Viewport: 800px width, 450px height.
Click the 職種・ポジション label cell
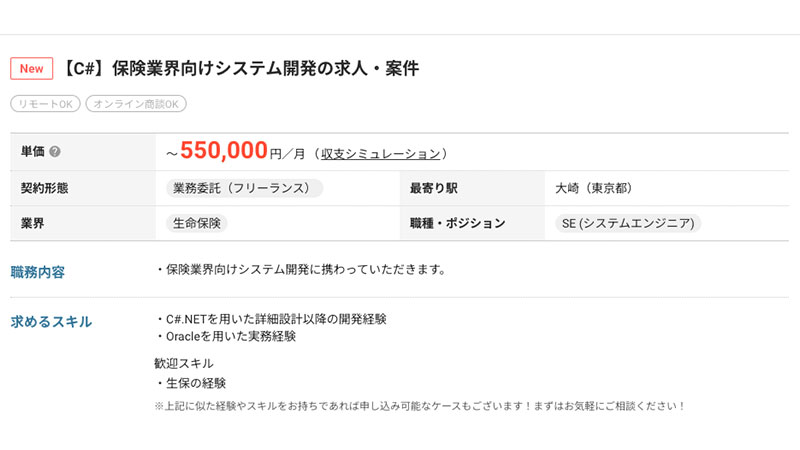pyautogui.click(x=457, y=223)
